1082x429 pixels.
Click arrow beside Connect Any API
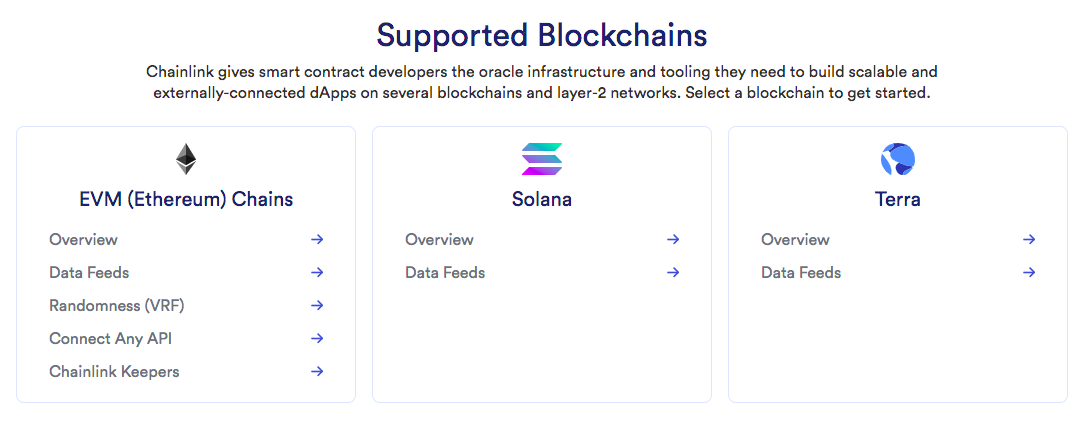click(317, 339)
